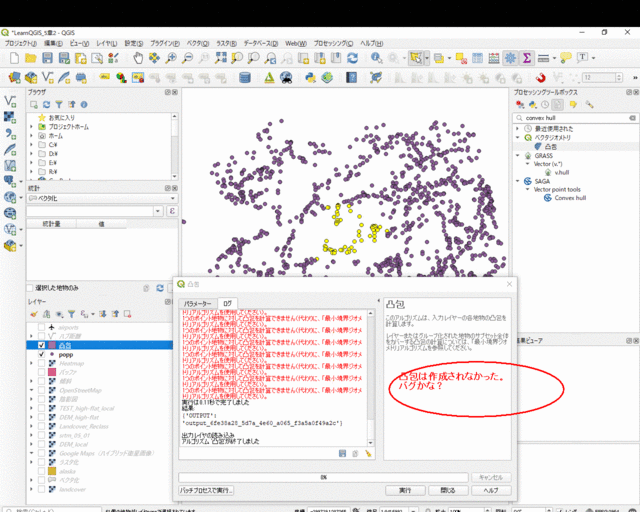Expand the プロジェクトホーム node in Browser

pos(31,127)
